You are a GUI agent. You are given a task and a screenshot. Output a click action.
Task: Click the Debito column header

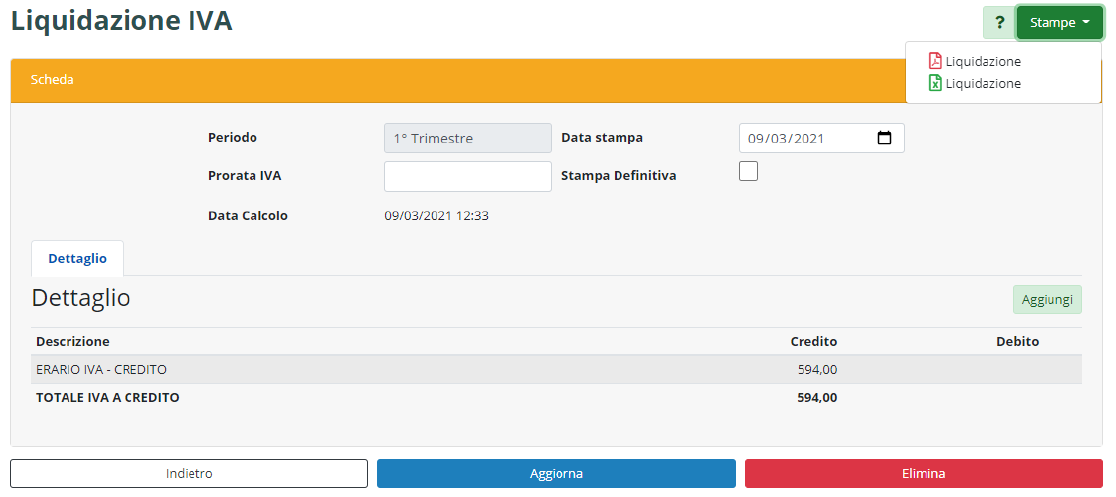[1017, 341]
